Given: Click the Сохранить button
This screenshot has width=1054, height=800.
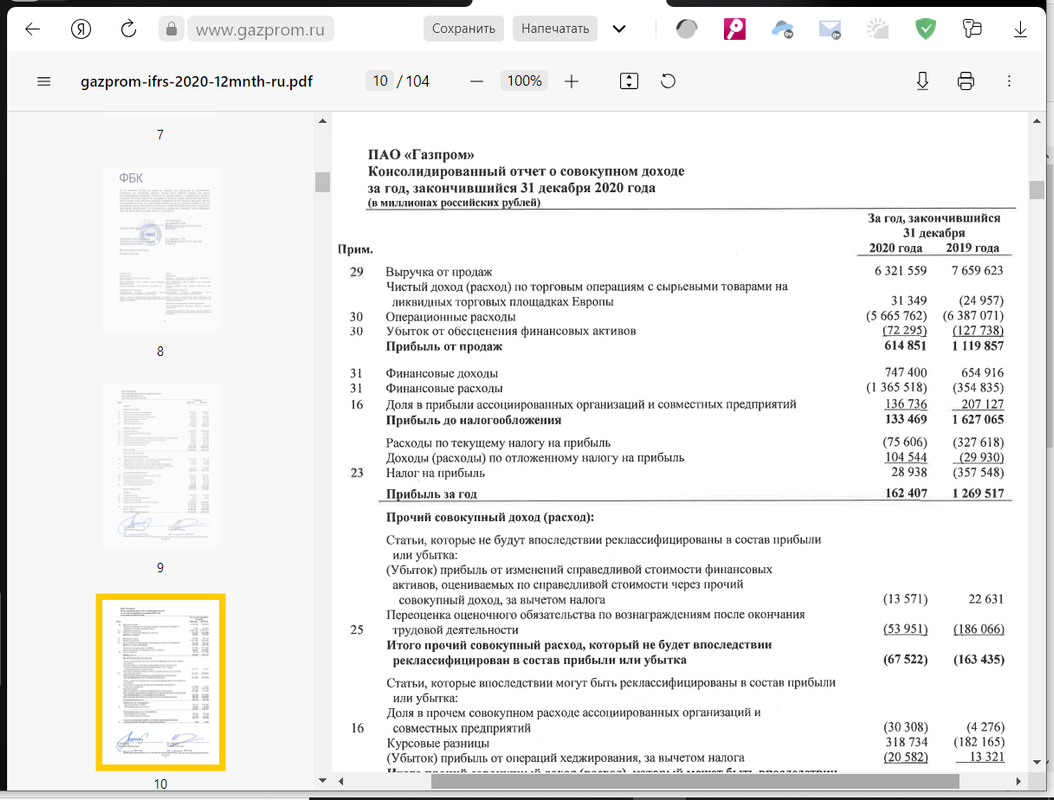Looking at the screenshot, I should pos(463,29).
